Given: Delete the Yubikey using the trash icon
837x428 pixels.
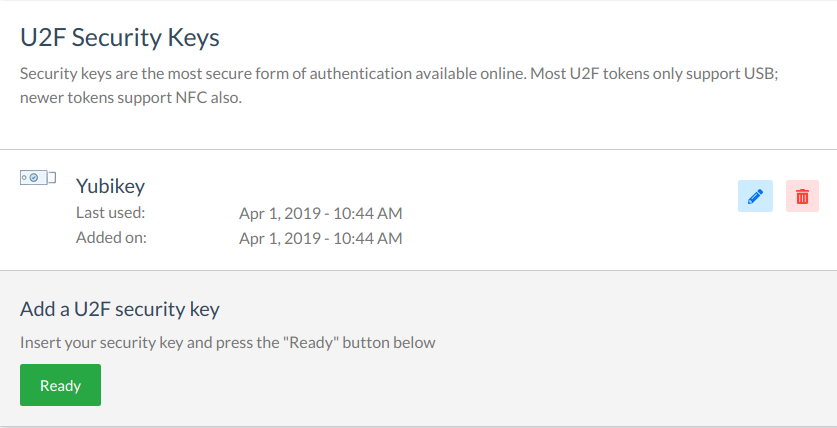Looking at the screenshot, I should [802, 196].
